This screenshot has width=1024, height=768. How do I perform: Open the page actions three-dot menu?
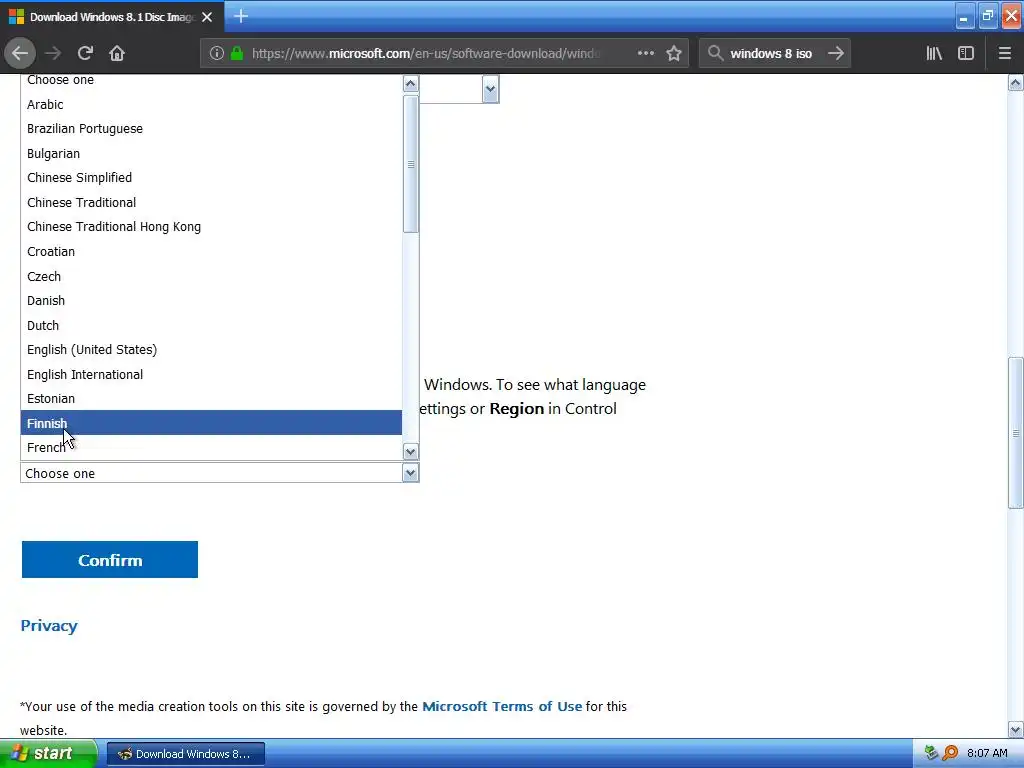[645, 54]
